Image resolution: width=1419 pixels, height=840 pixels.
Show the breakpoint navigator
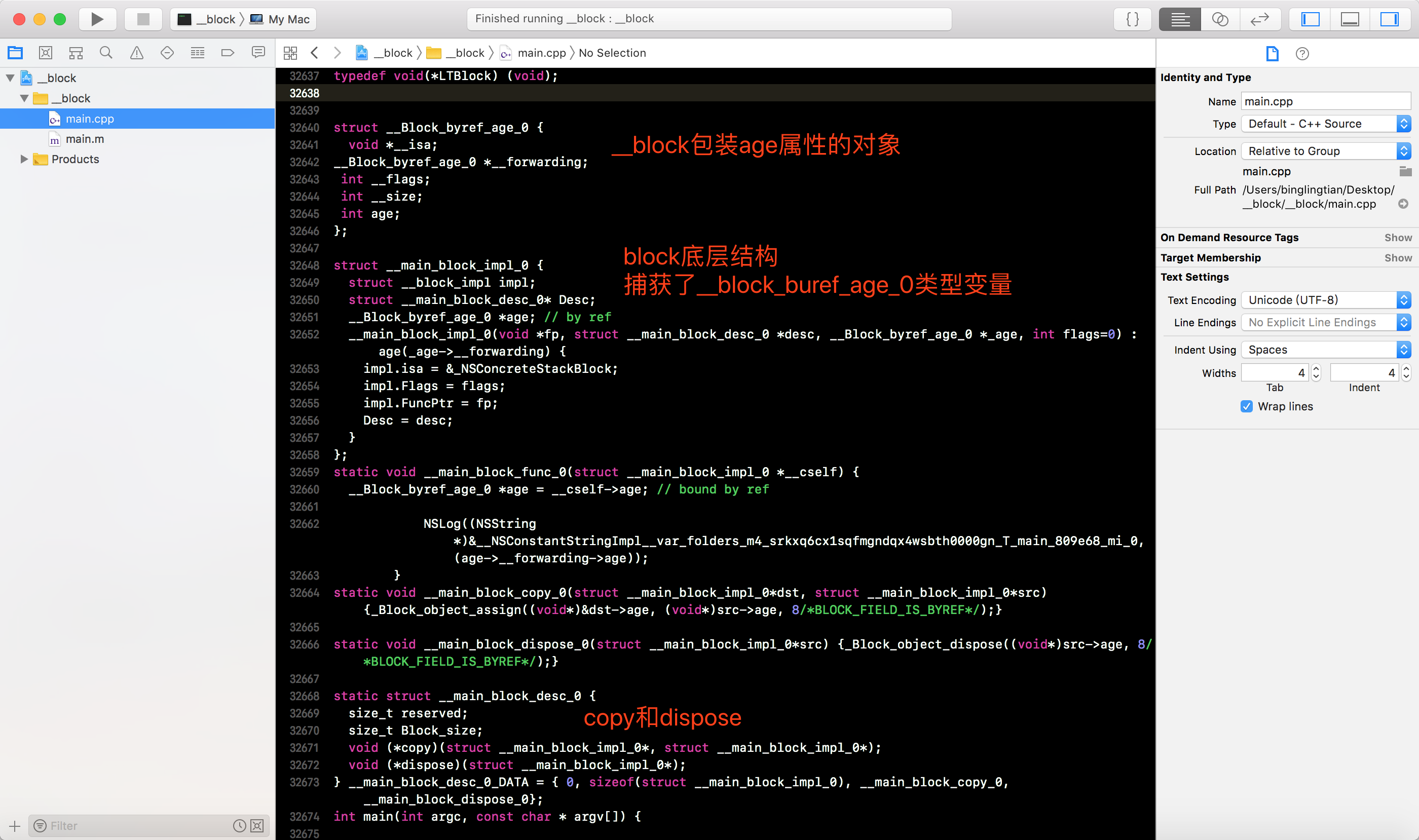(228, 53)
